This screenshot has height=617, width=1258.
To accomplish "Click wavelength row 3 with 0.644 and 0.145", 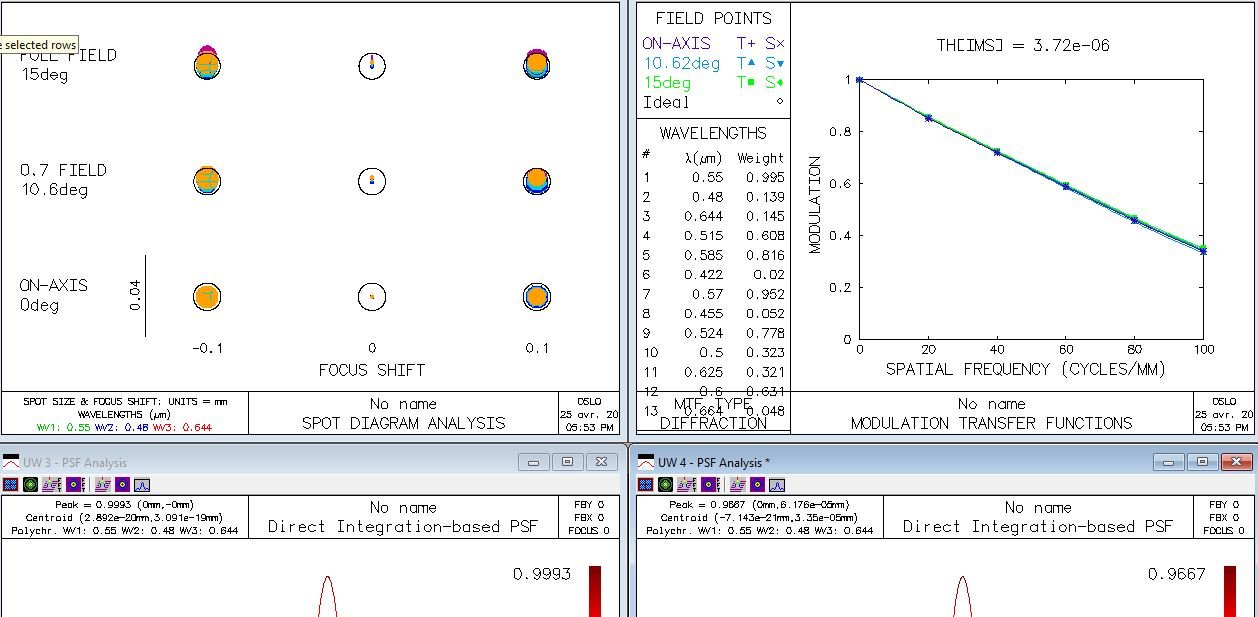I will [x=713, y=216].
